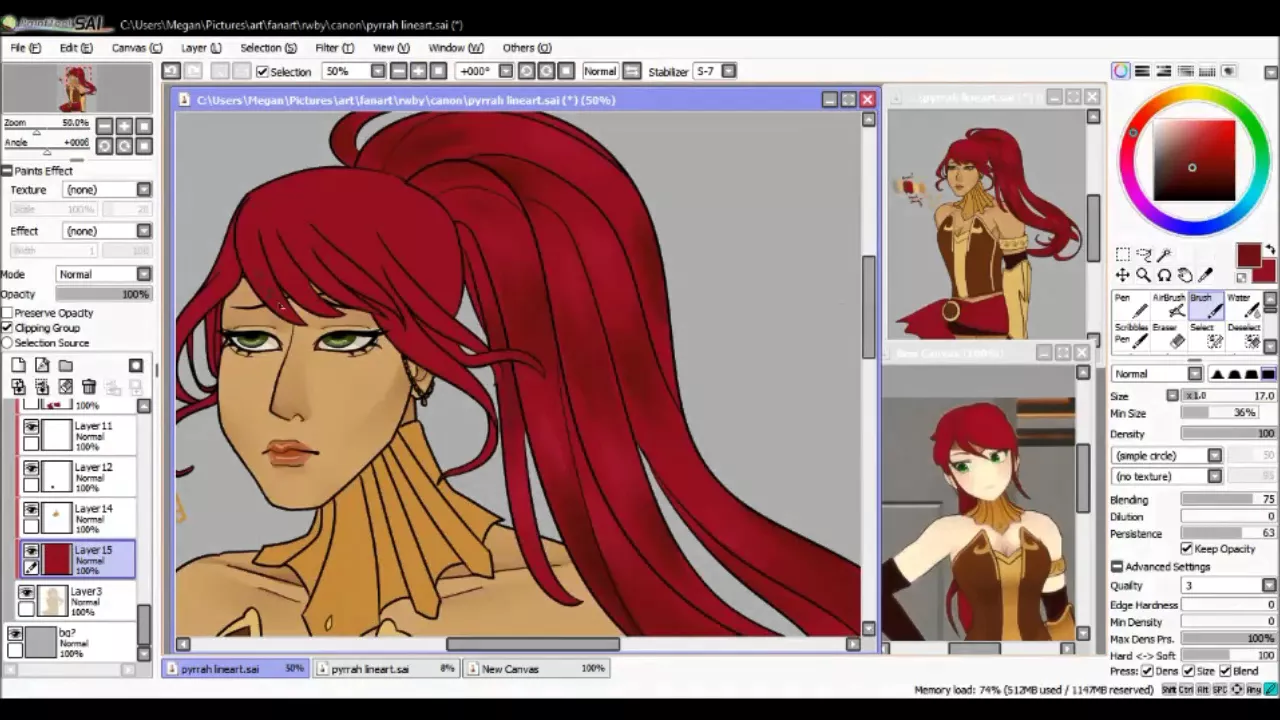Screen dimensions: 1280x720
Task: Choose the Select pen tool
Action: pyautogui.click(x=1205, y=335)
